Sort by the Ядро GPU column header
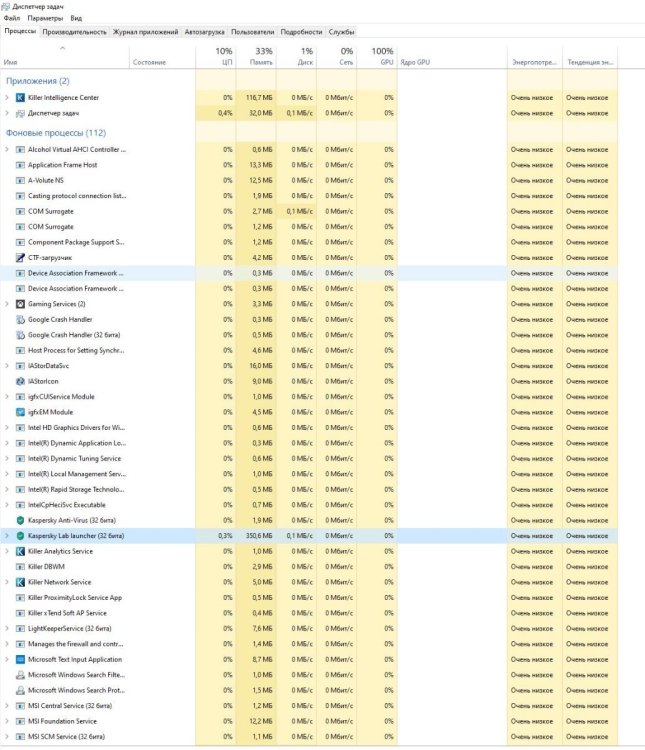This screenshot has height=750, width=645. click(452, 57)
